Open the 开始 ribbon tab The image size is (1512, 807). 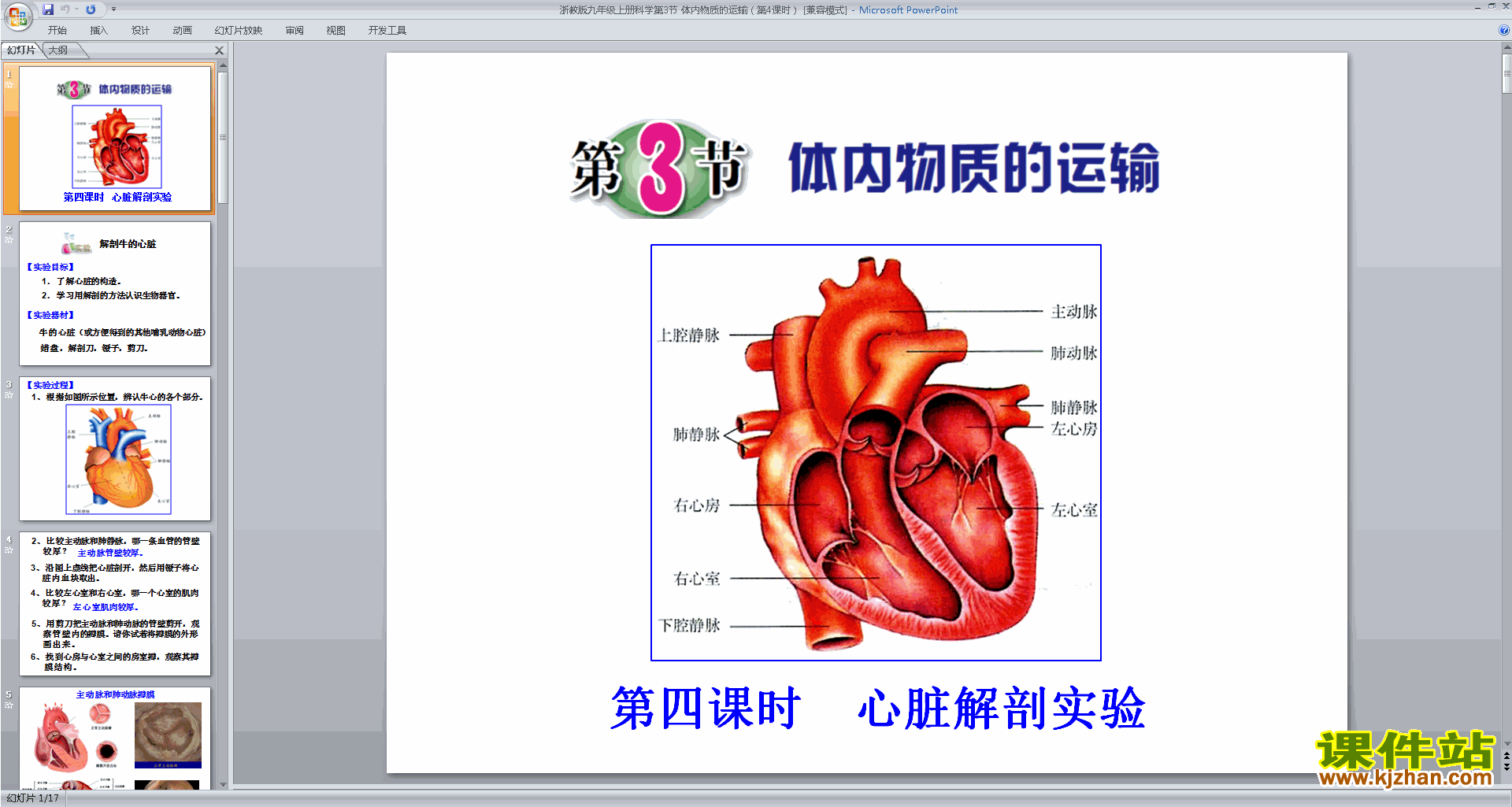57,31
